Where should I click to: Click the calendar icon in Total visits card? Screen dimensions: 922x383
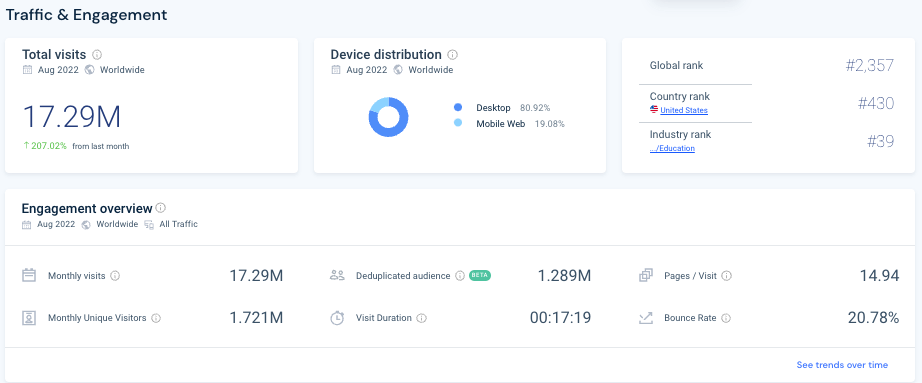(x=27, y=70)
